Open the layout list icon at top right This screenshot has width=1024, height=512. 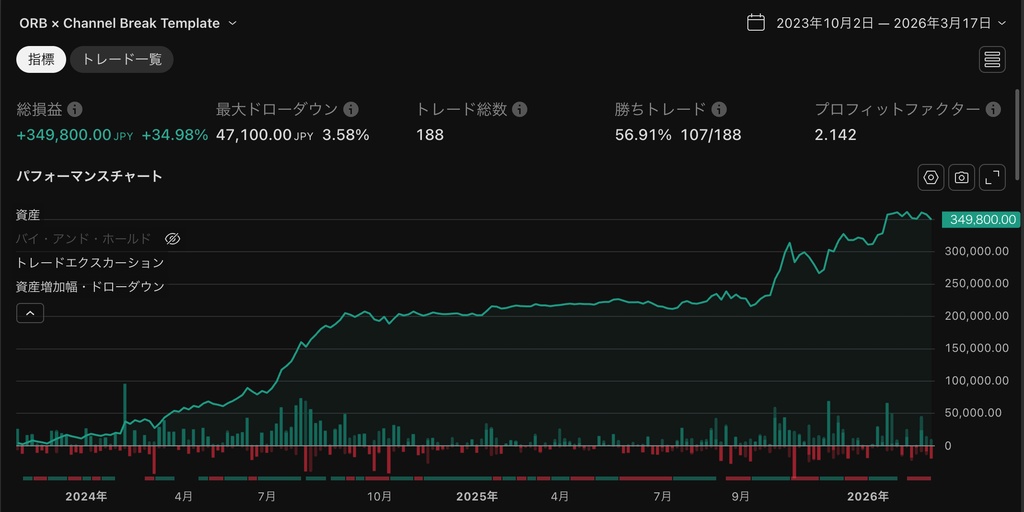[992, 59]
